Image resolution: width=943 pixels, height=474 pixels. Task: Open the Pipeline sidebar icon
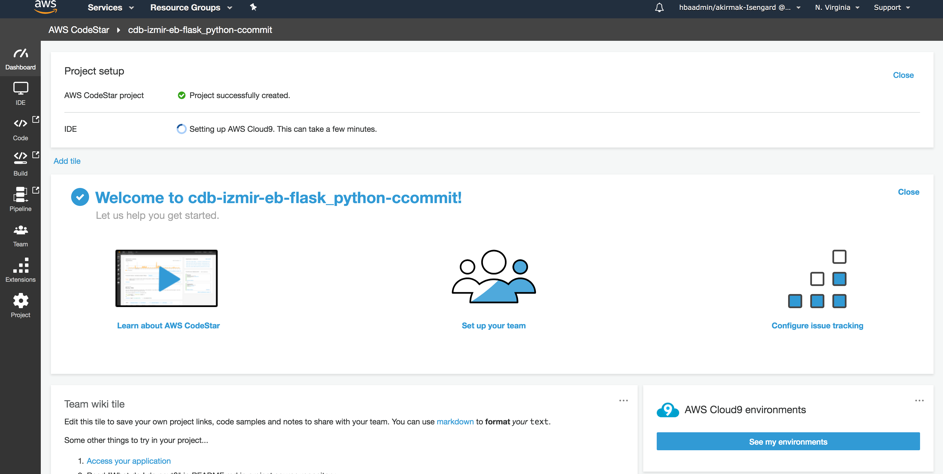pos(20,199)
